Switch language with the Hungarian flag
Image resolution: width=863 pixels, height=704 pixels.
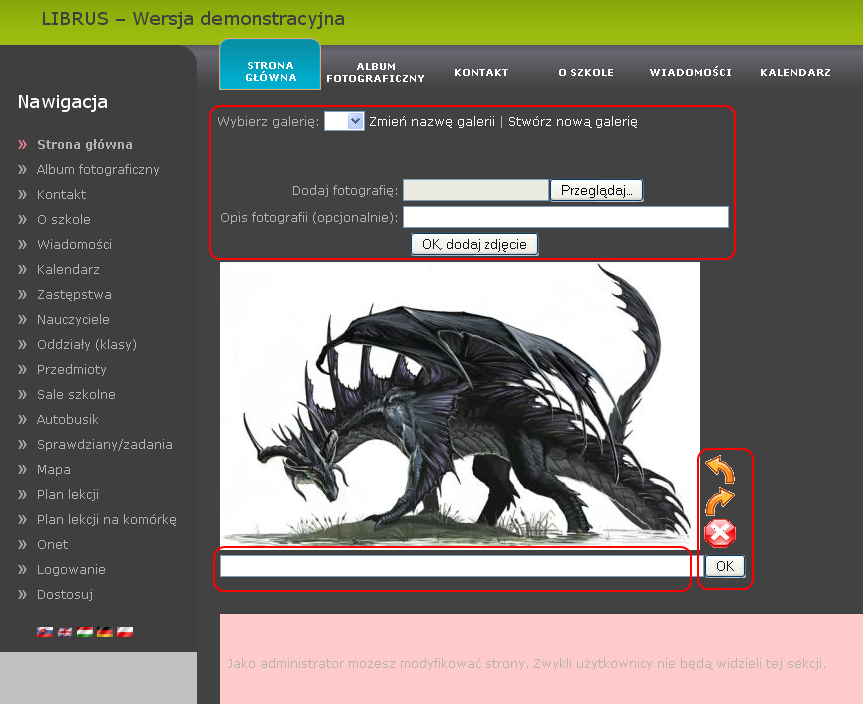point(85,631)
